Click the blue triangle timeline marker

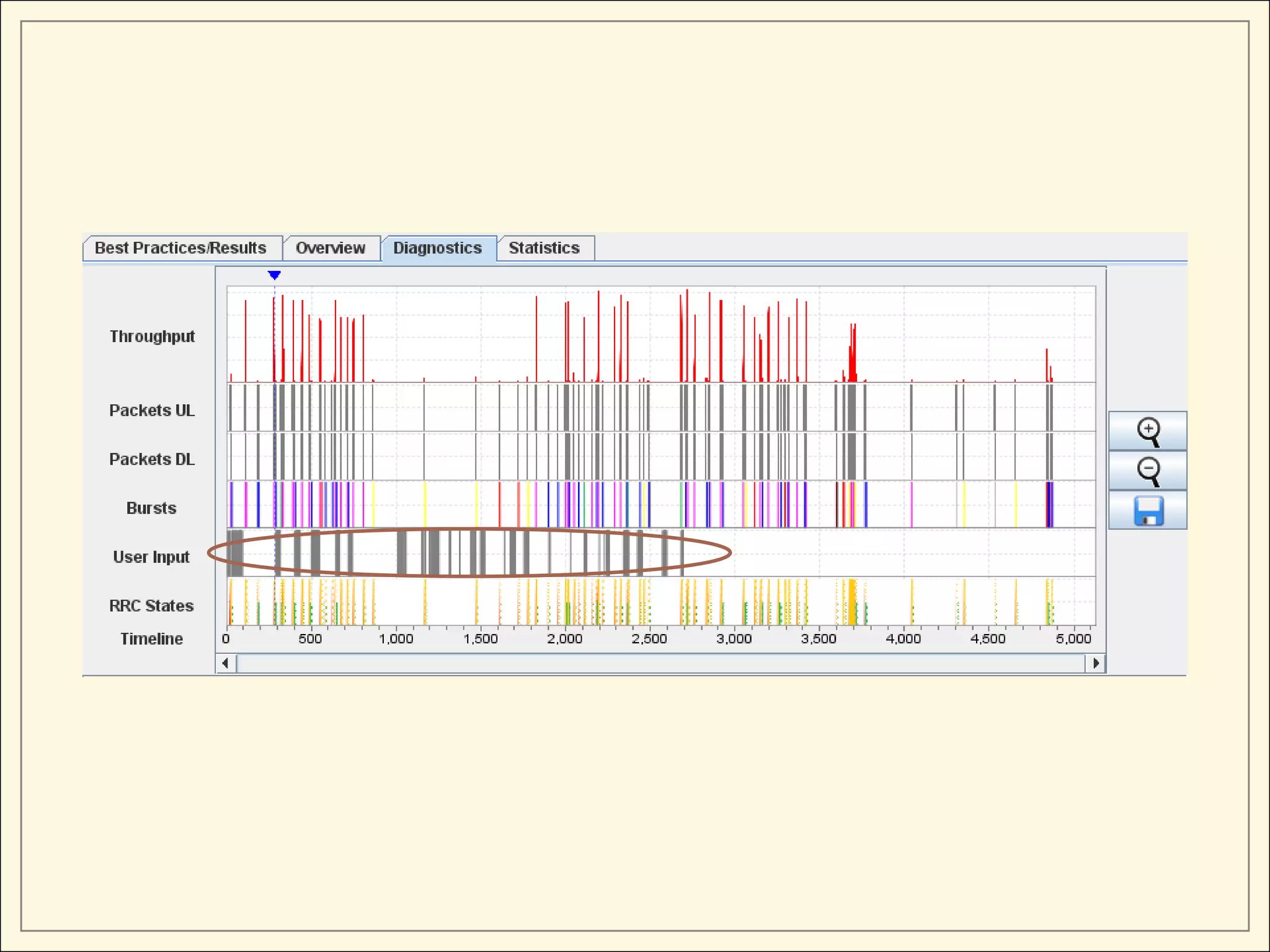click(274, 275)
